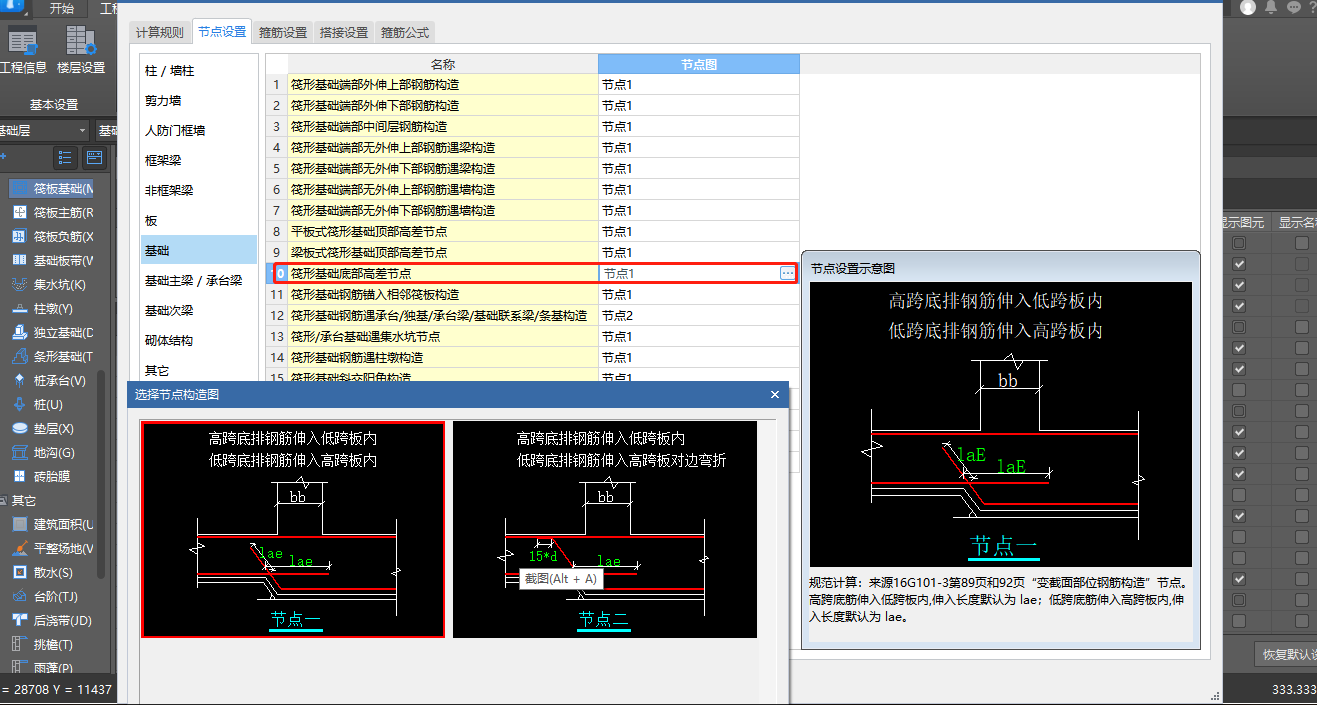Select 筏板基础(M) component icon
The width and height of the screenshot is (1317, 705).
point(19,188)
